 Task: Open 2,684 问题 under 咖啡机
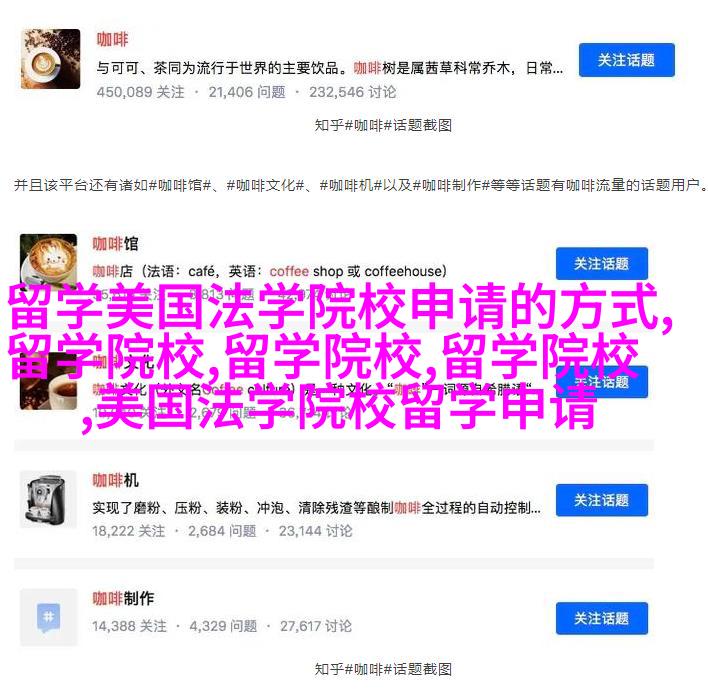222,531
